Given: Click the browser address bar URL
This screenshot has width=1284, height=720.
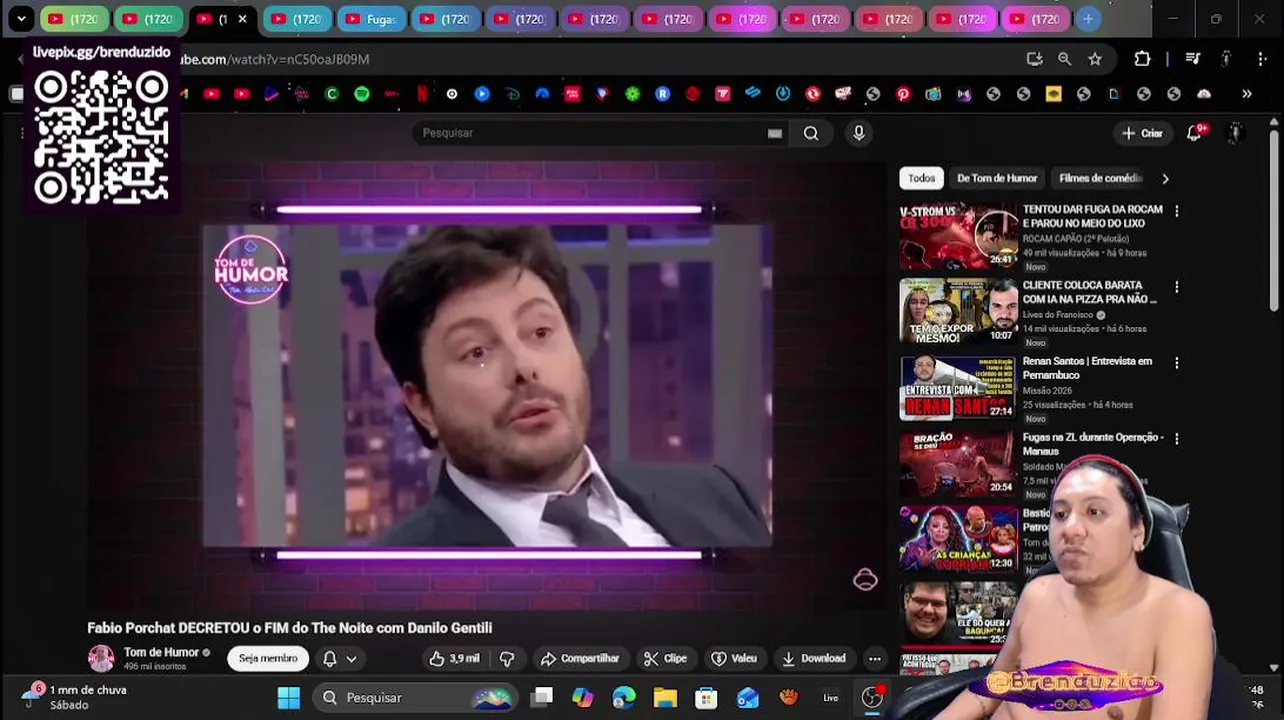Looking at the screenshot, I should click(x=275, y=59).
